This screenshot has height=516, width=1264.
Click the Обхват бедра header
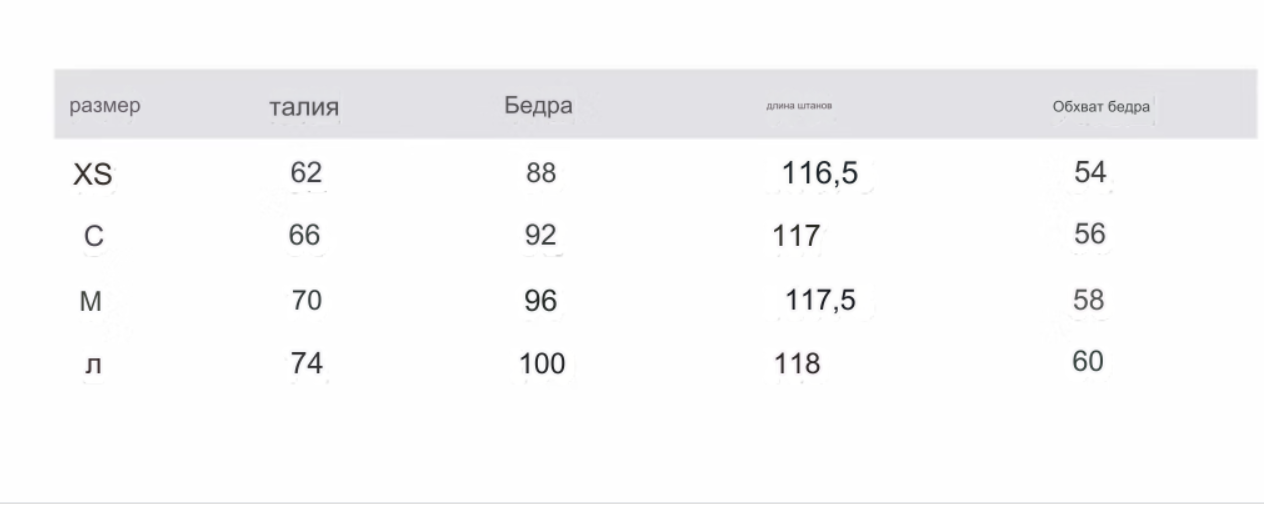(x=1101, y=106)
